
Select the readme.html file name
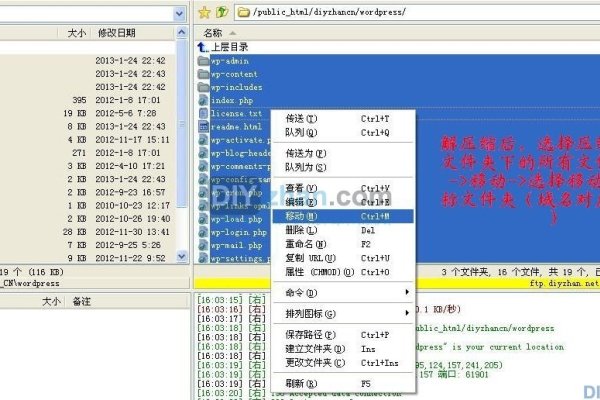coord(236,127)
